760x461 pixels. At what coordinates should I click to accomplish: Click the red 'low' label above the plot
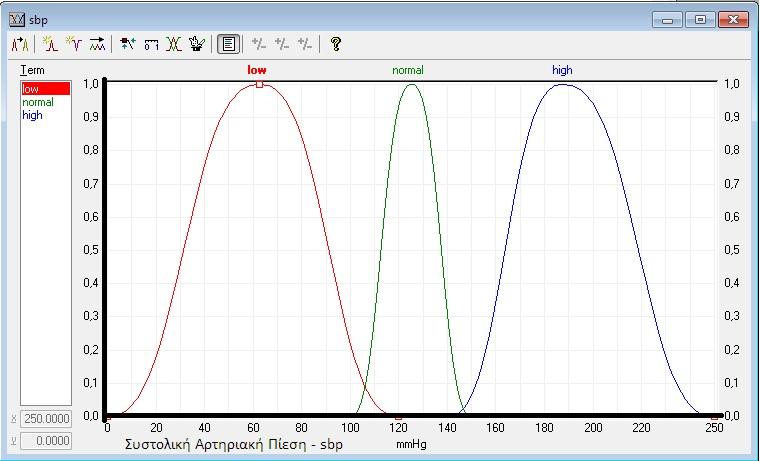(x=257, y=70)
